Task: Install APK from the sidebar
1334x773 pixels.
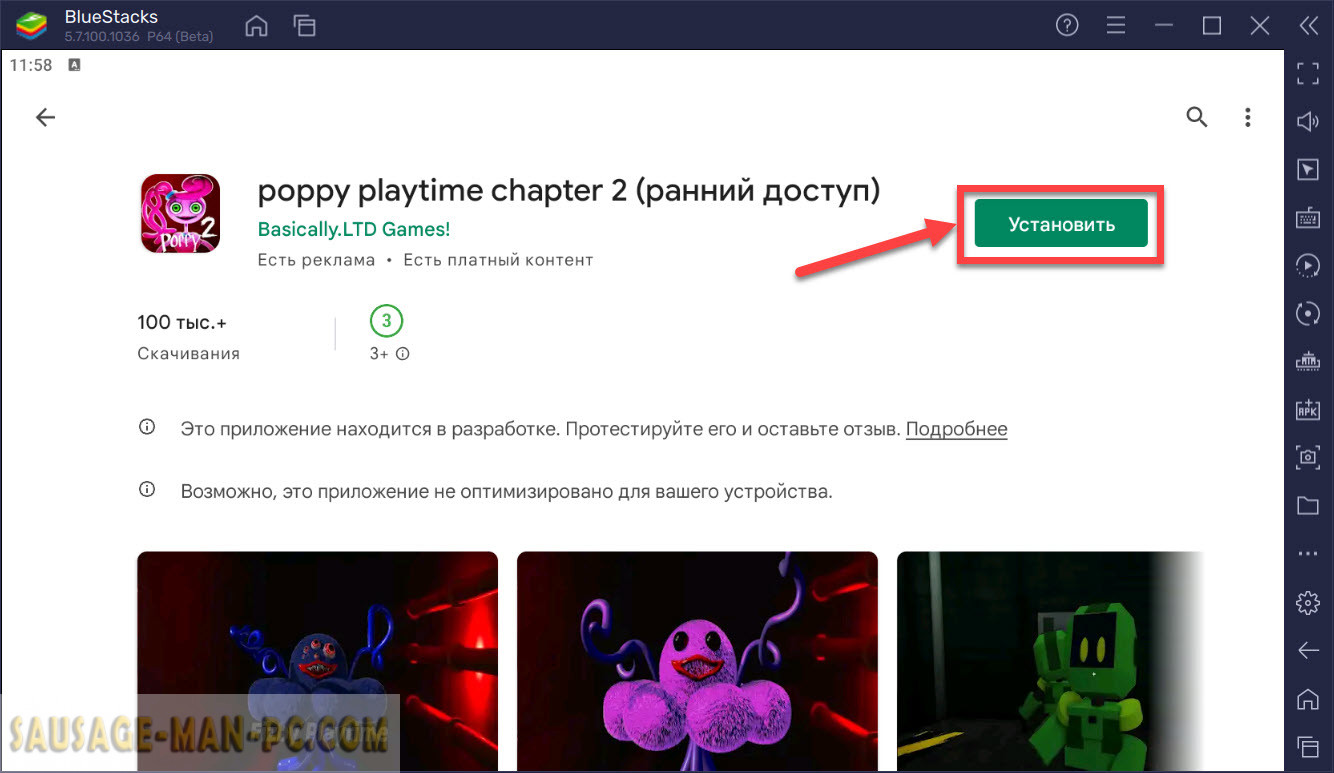Action: point(1308,409)
